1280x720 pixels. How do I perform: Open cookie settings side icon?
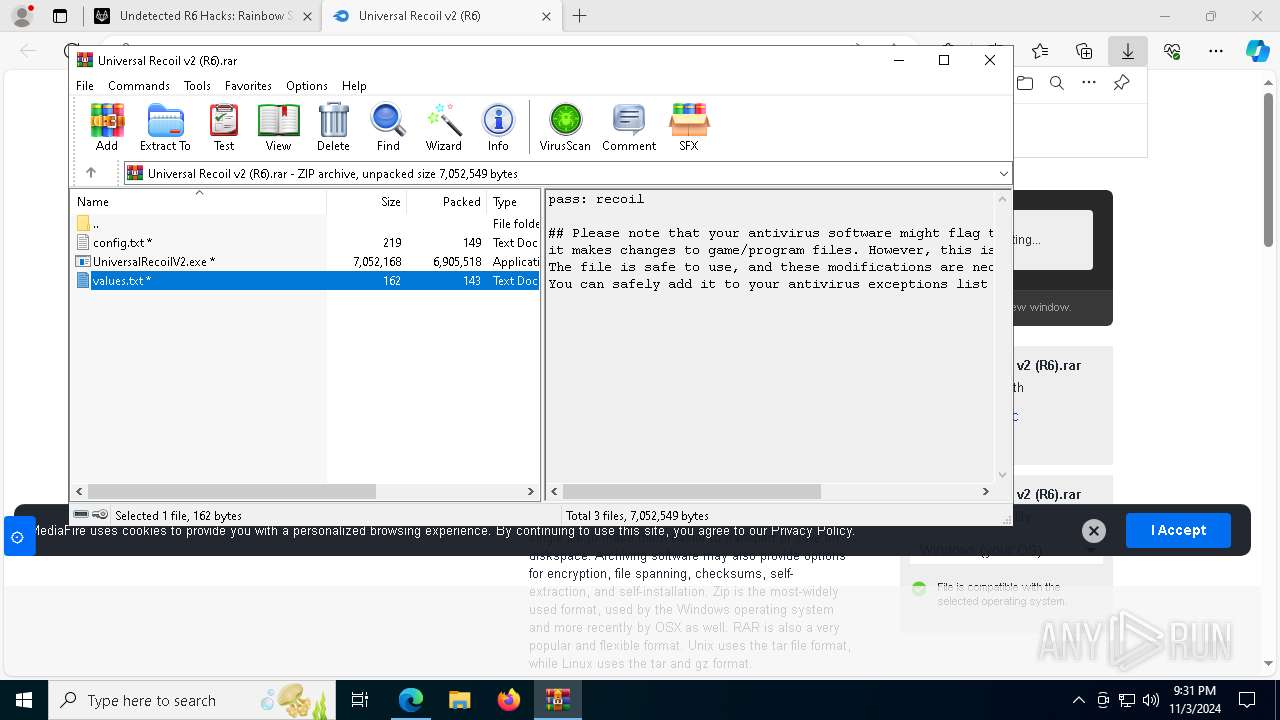[17, 537]
